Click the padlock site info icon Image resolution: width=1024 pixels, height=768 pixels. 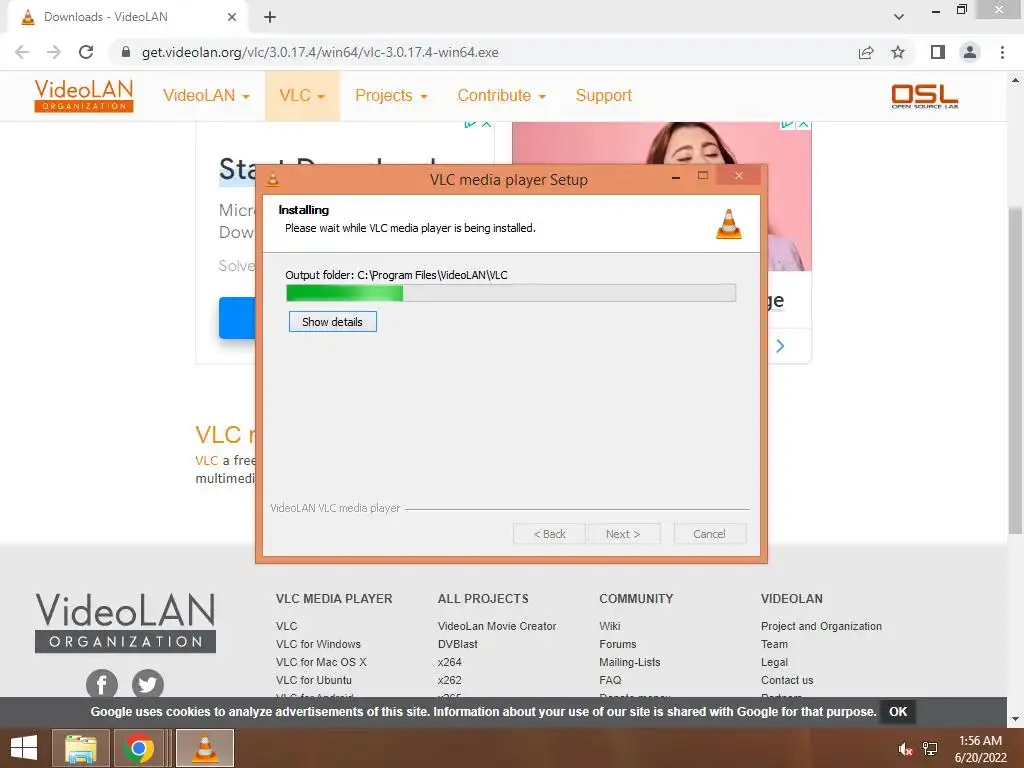pos(126,52)
